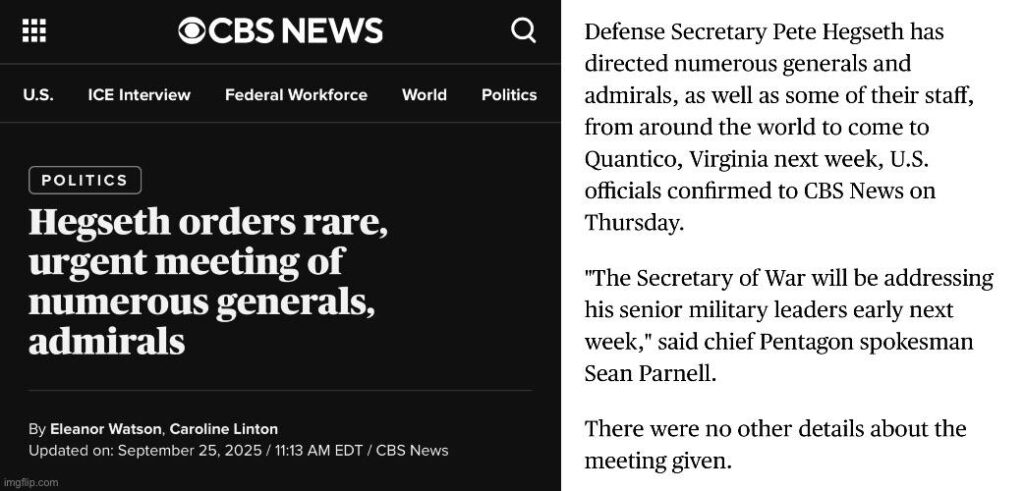Screen dimensions: 1024x491
Task: Click the POLITICS category badge
Action: tap(85, 180)
